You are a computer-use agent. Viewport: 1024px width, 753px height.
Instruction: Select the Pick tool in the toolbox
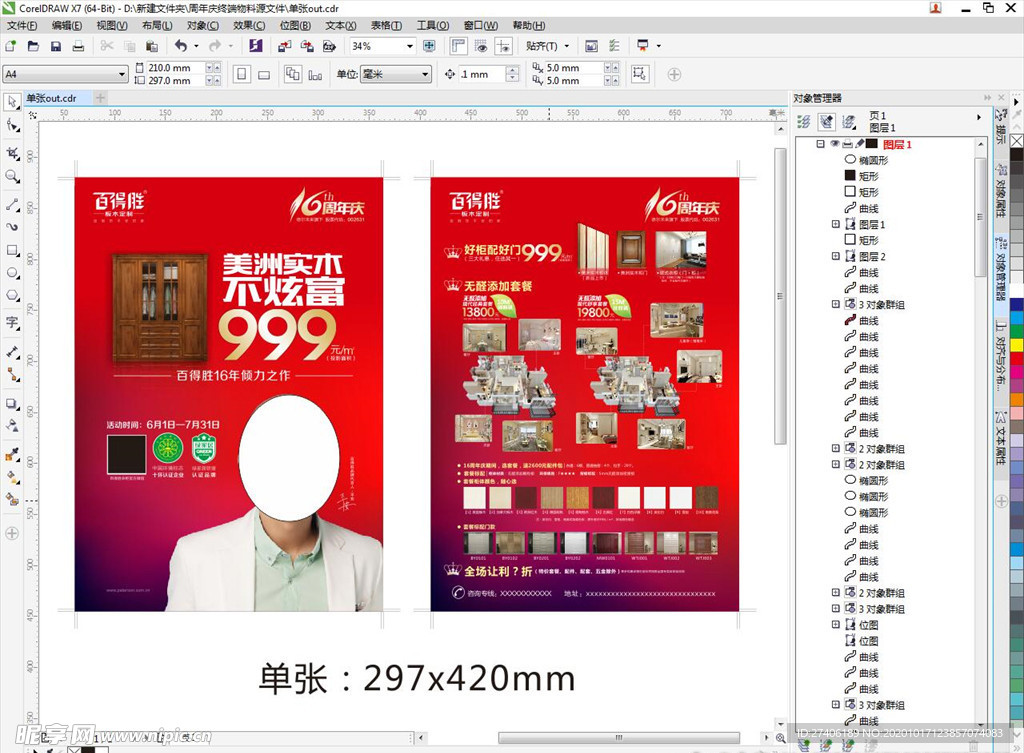[x=12, y=101]
